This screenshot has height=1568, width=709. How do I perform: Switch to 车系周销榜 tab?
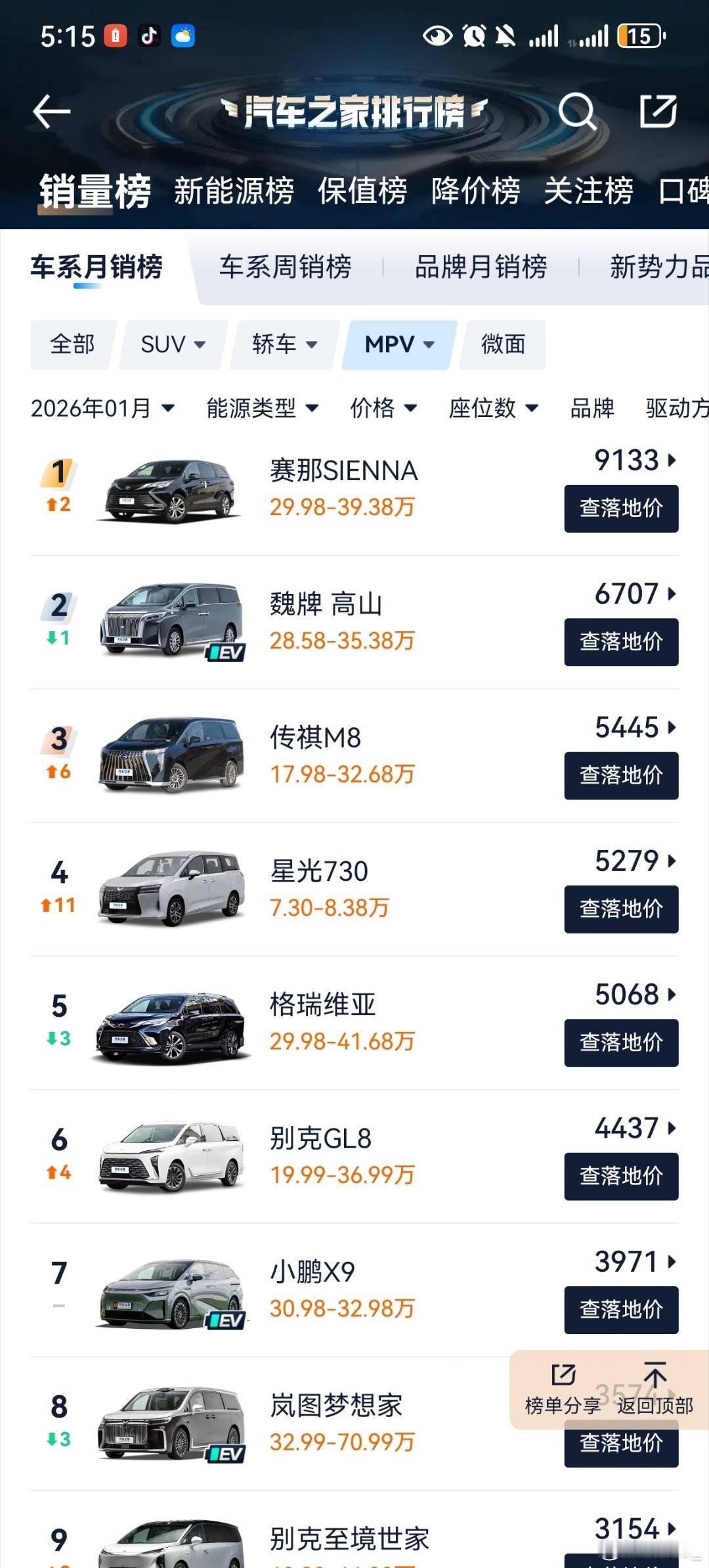[x=286, y=267]
